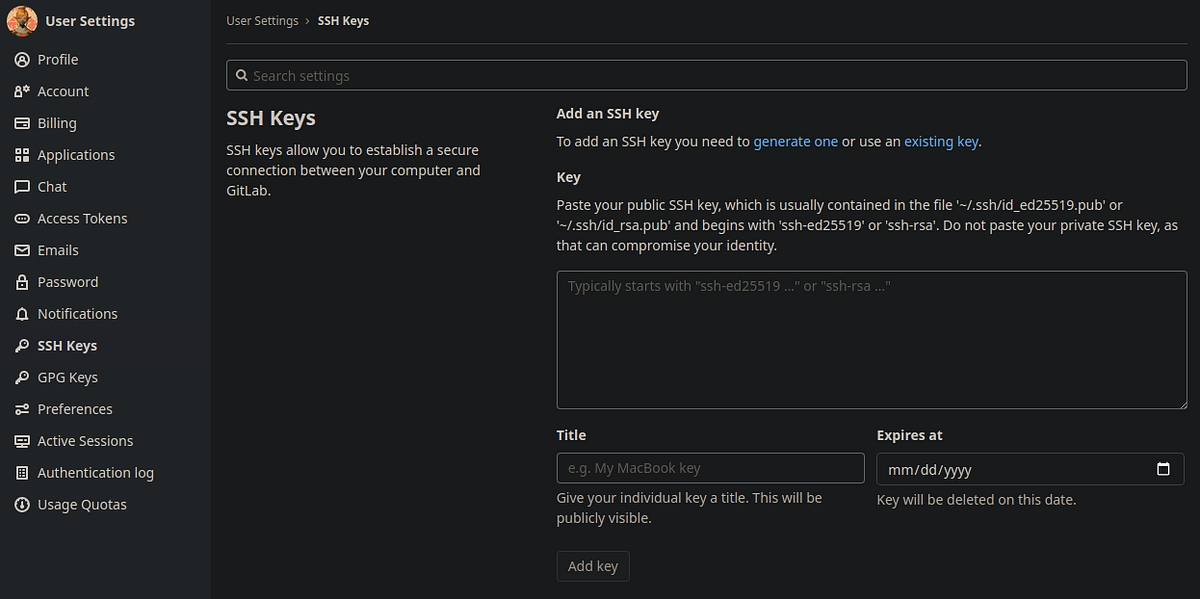Click the generate one link
1200x599 pixels.
coord(796,141)
